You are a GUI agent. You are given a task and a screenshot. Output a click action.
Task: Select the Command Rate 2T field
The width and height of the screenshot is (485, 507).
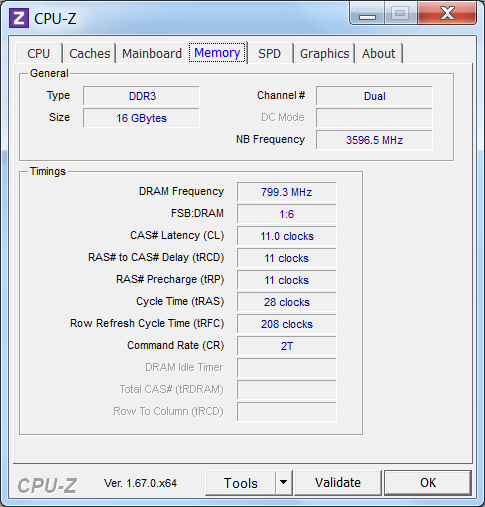click(x=286, y=346)
